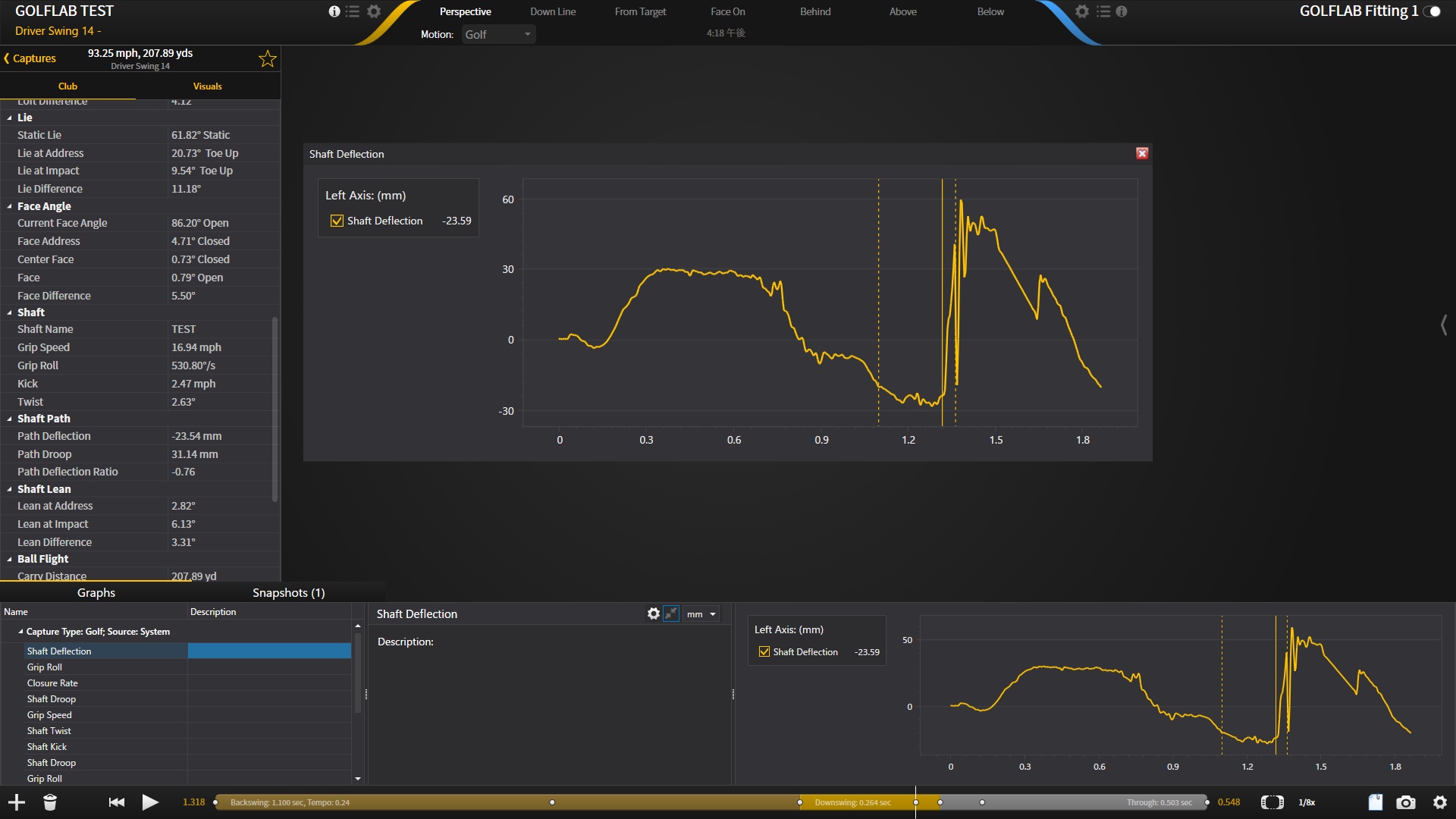Open the Motion Golf dropdown

(x=498, y=34)
